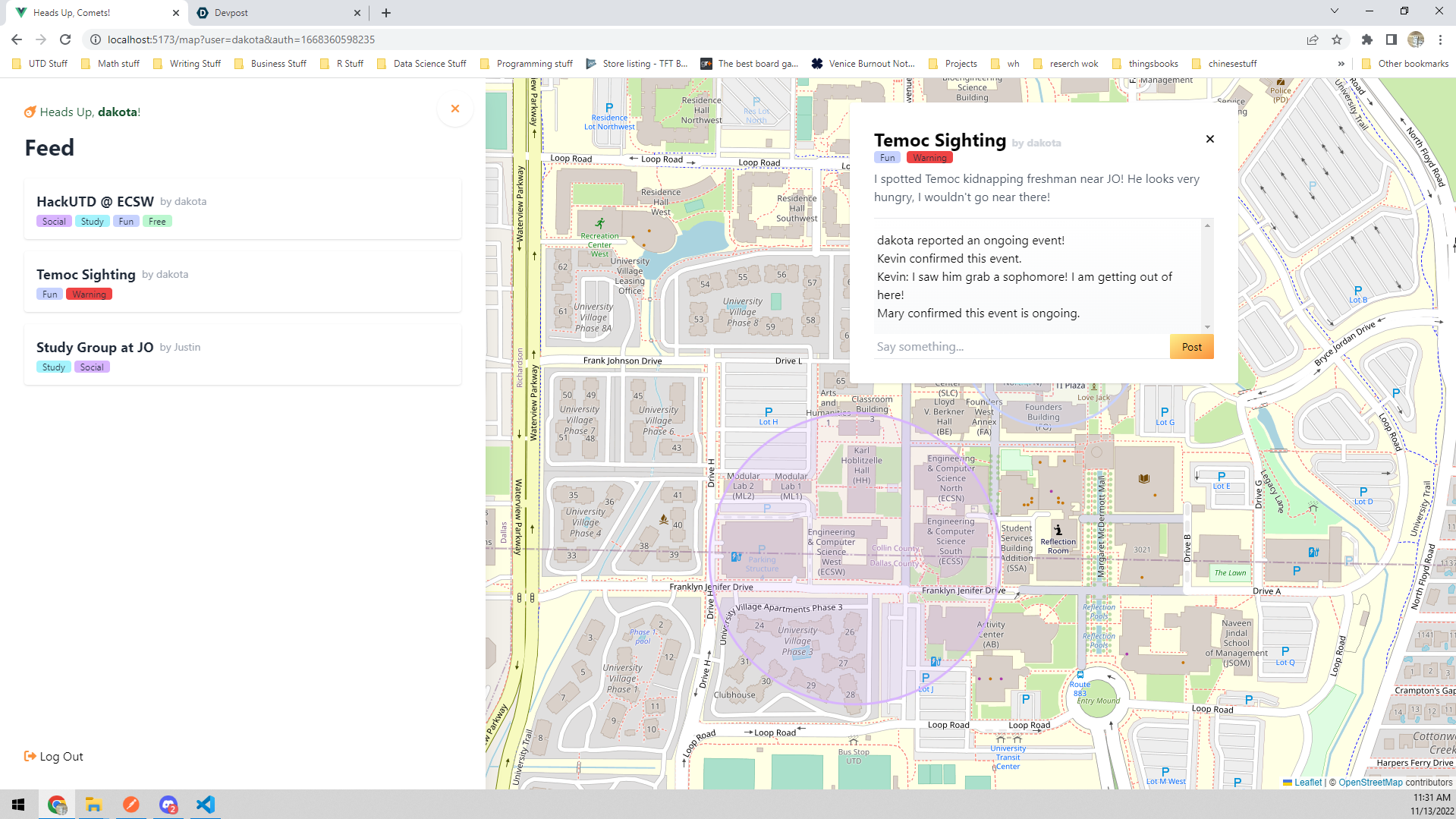
Task: Switch to the Devpost tab
Action: click(277, 13)
